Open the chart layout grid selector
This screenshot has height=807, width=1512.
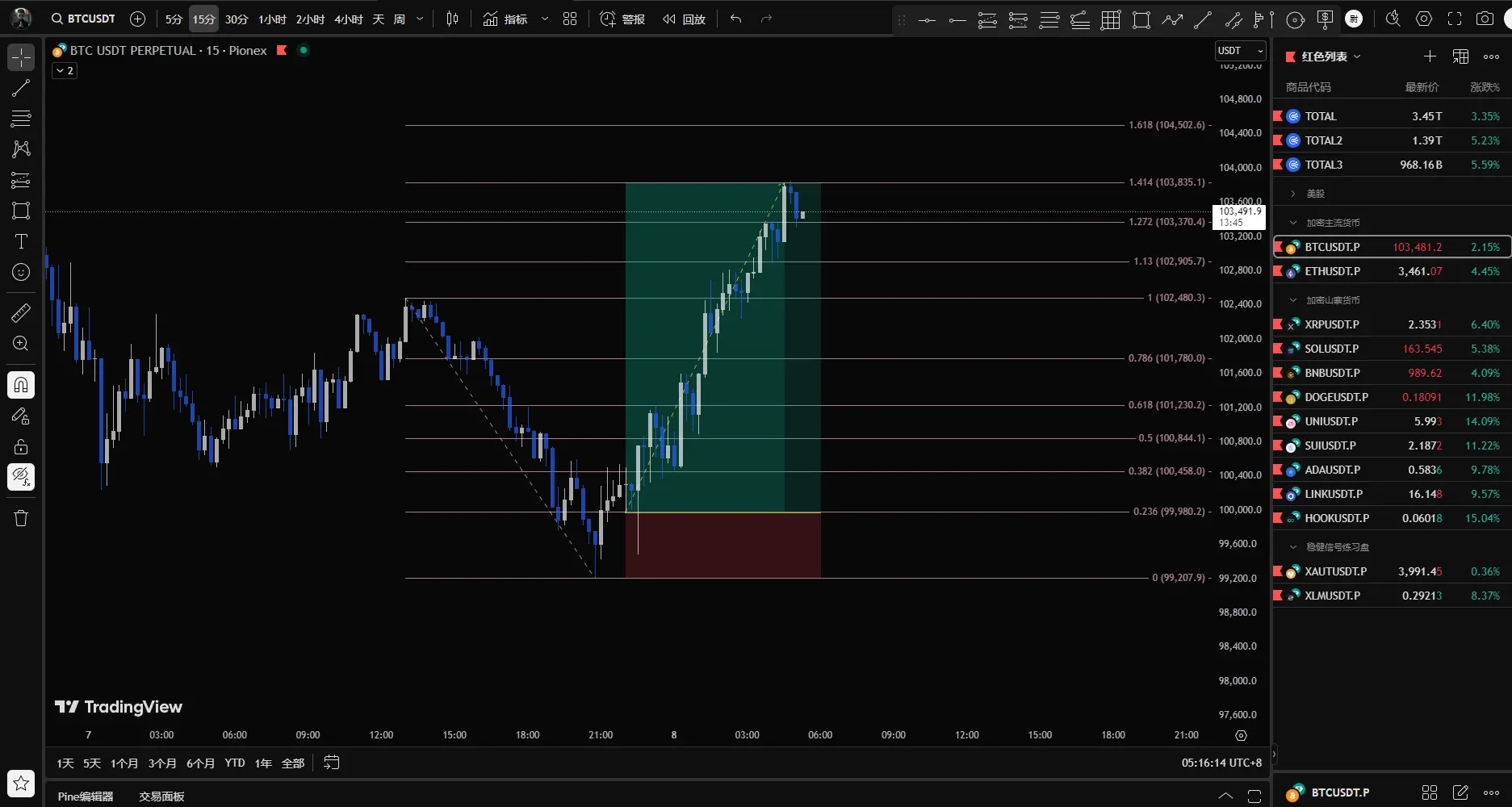click(570, 19)
